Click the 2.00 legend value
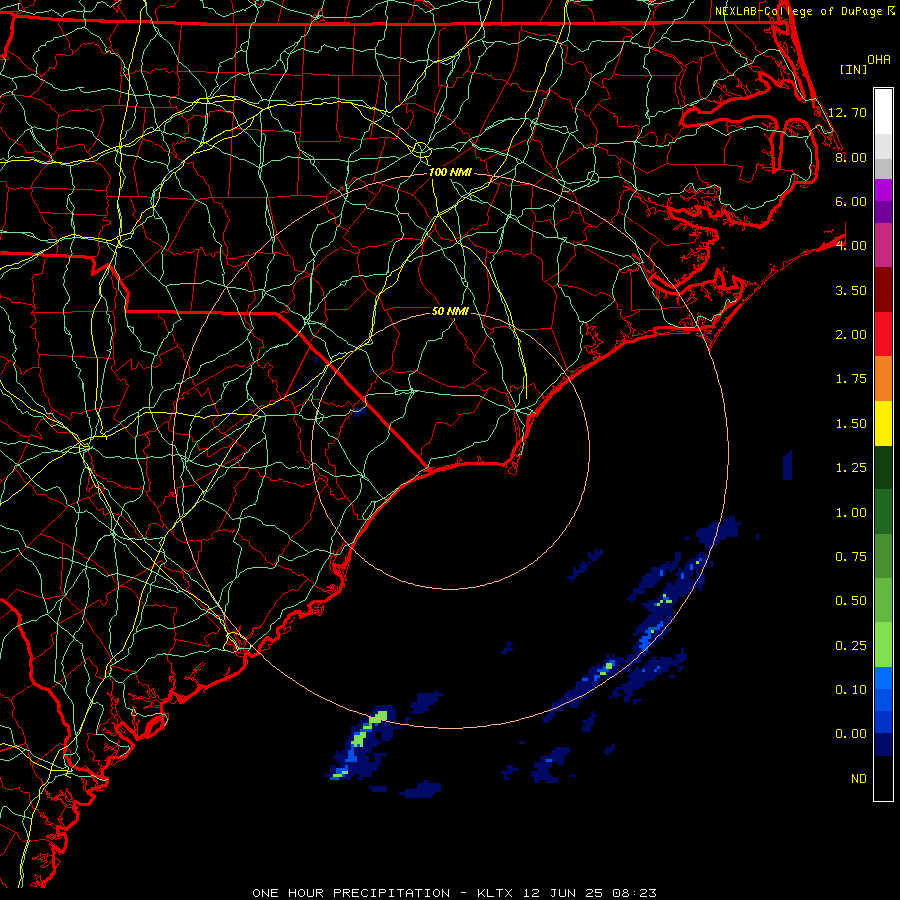The image size is (900, 900). click(851, 335)
